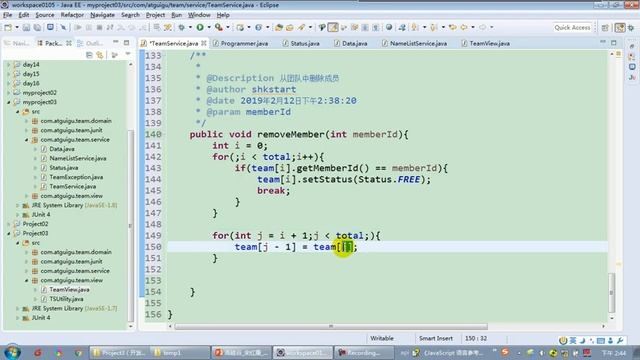This screenshot has width=640, height=360.
Task: Toggle Link with Editor in Package Explorer
Action: point(100,55)
